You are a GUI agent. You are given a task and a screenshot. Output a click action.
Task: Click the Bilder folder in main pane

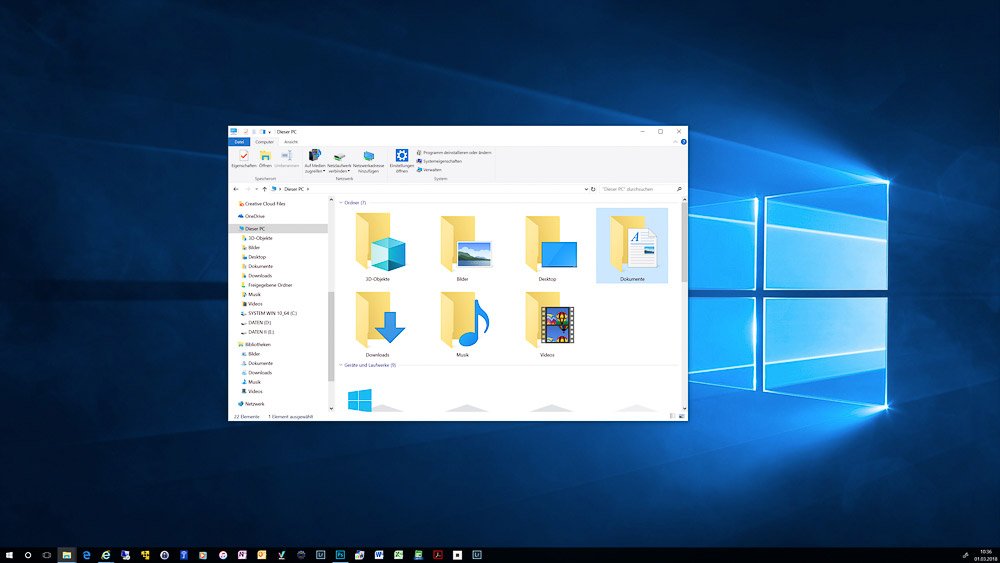coord(463,245)
